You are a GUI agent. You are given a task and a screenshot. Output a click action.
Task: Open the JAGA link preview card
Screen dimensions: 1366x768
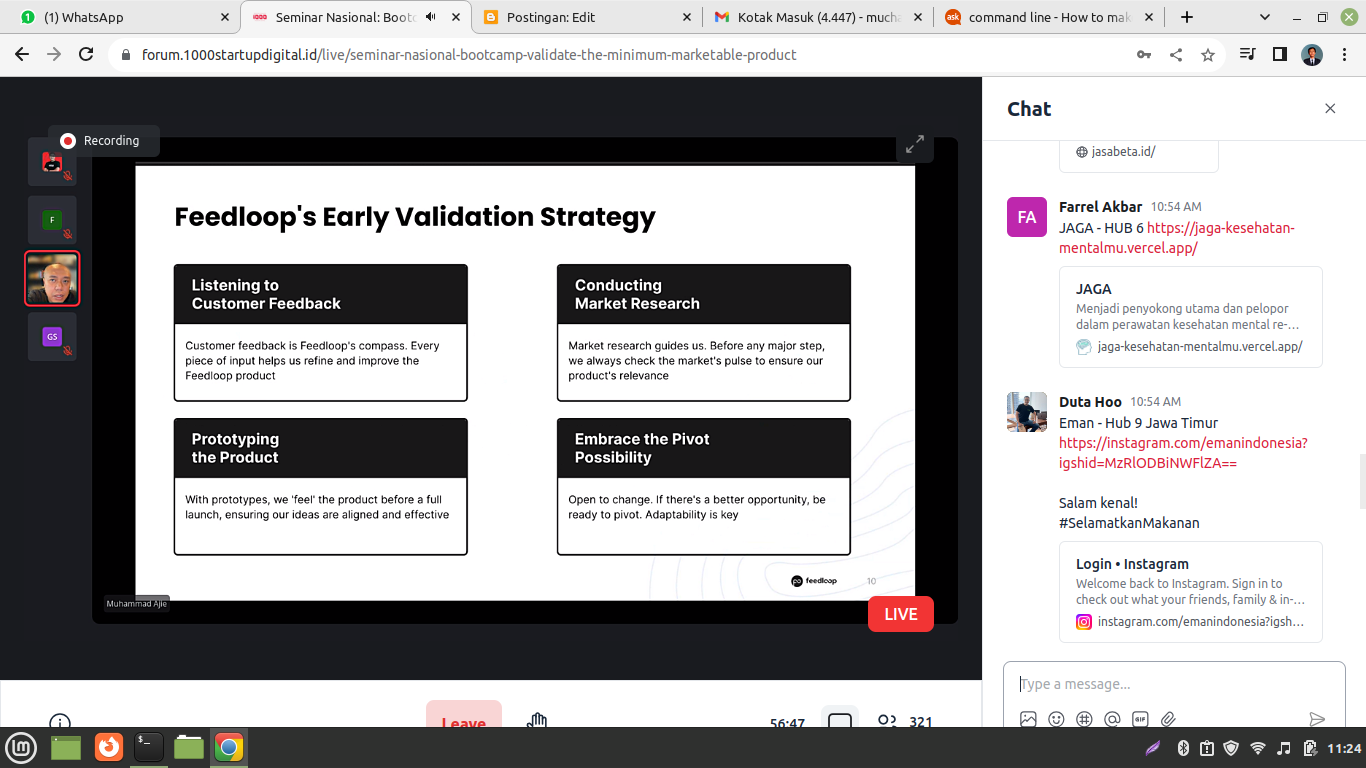pyautogui.click(x=1190, y=318)
